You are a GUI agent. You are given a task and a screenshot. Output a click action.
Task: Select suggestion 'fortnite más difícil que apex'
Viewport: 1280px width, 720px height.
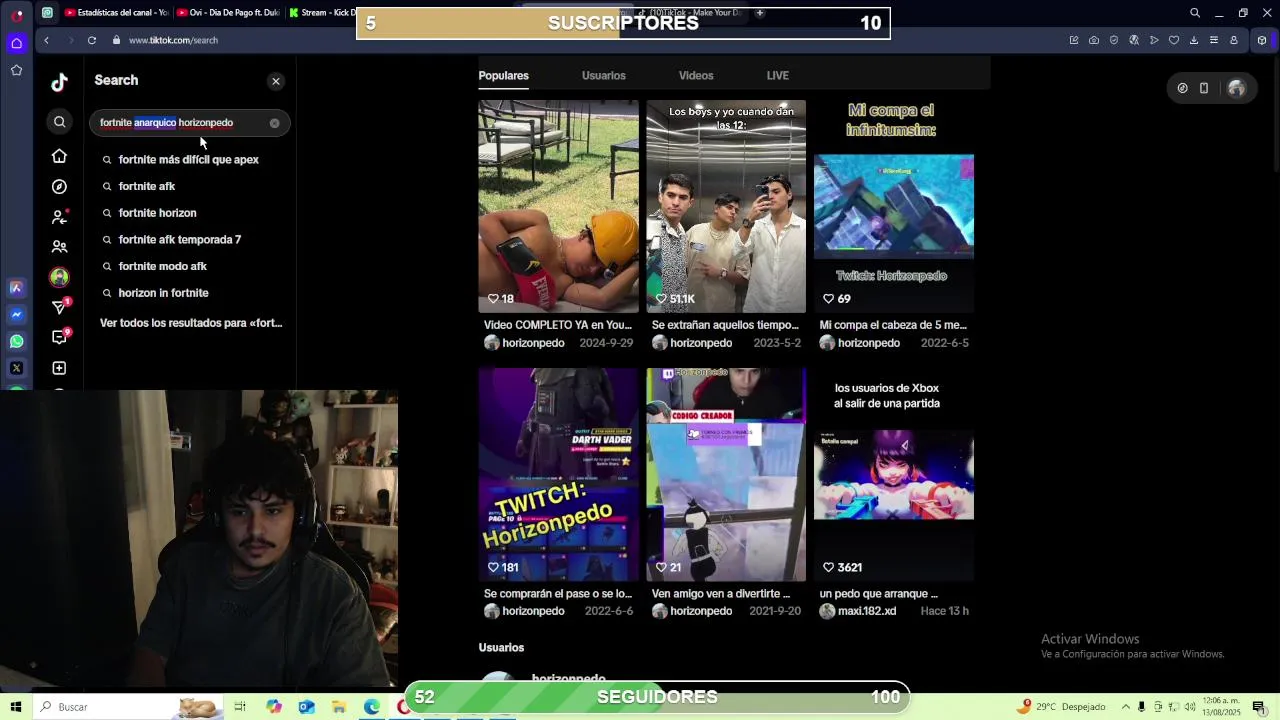[188, 160]
